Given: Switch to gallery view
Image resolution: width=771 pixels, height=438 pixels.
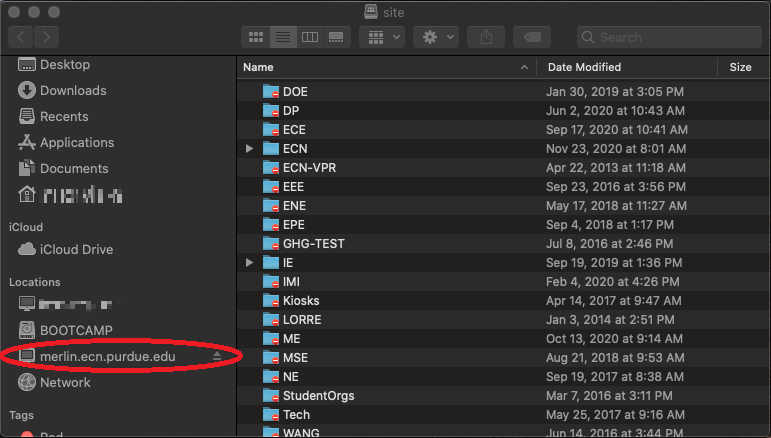Looking at the screenshot, I should pos(336,37).
